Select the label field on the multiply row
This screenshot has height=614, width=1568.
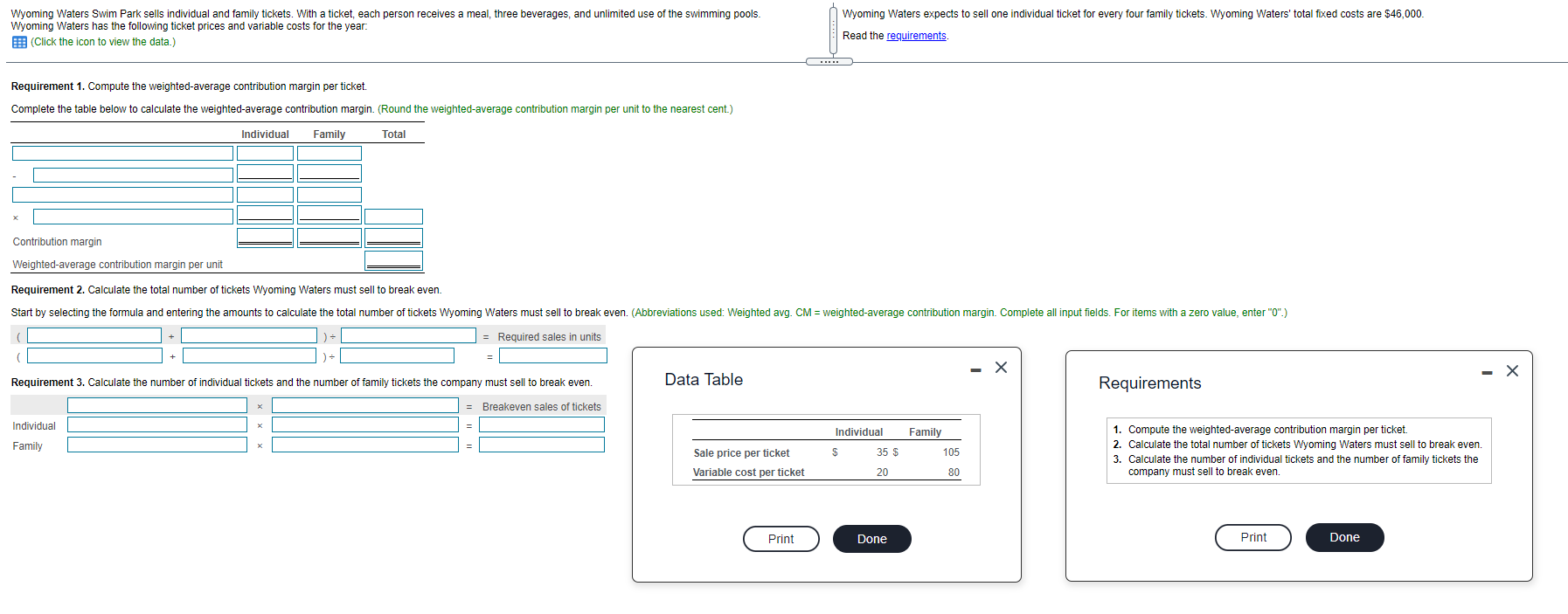133,217
